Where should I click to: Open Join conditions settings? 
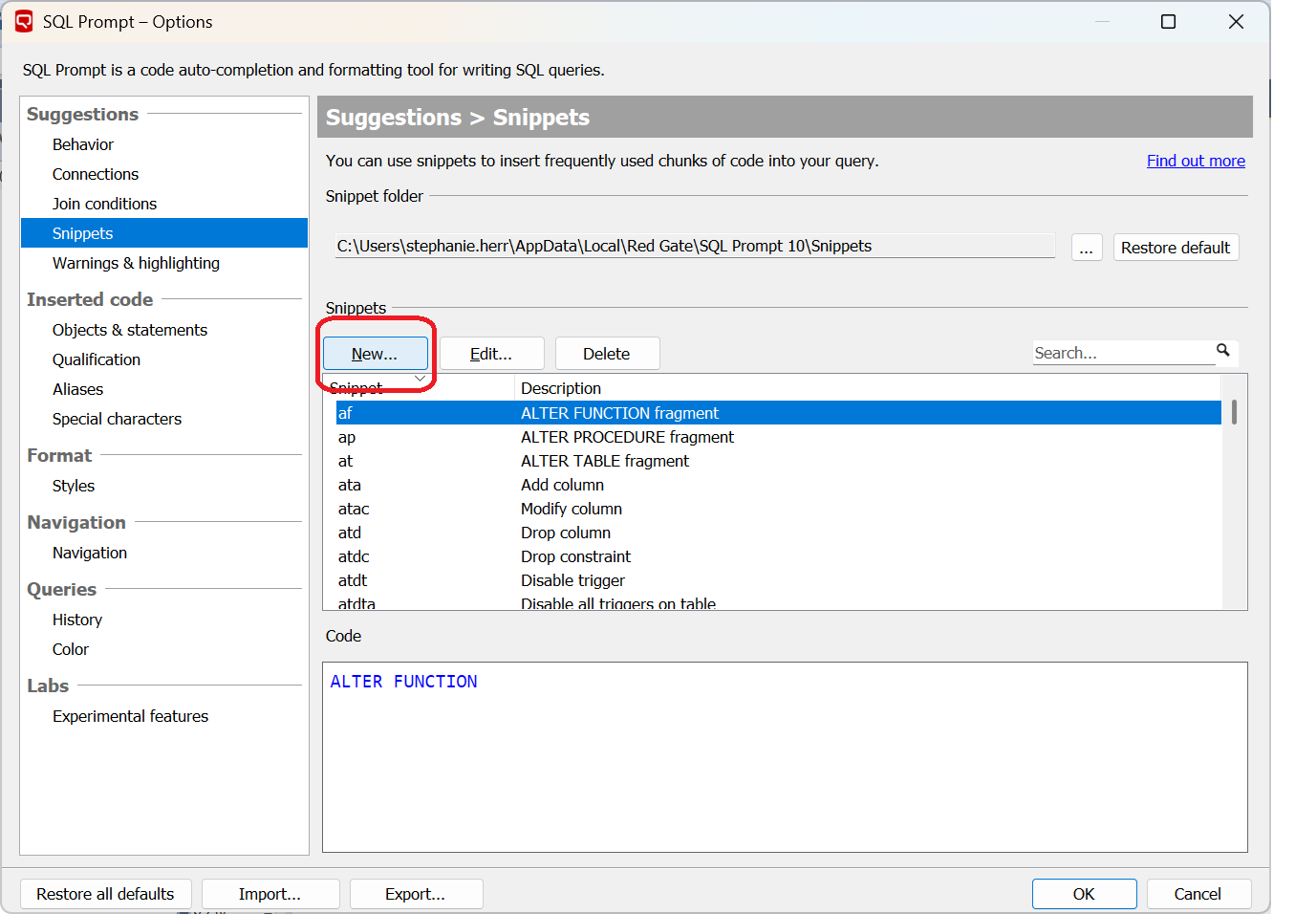[104, 204]
